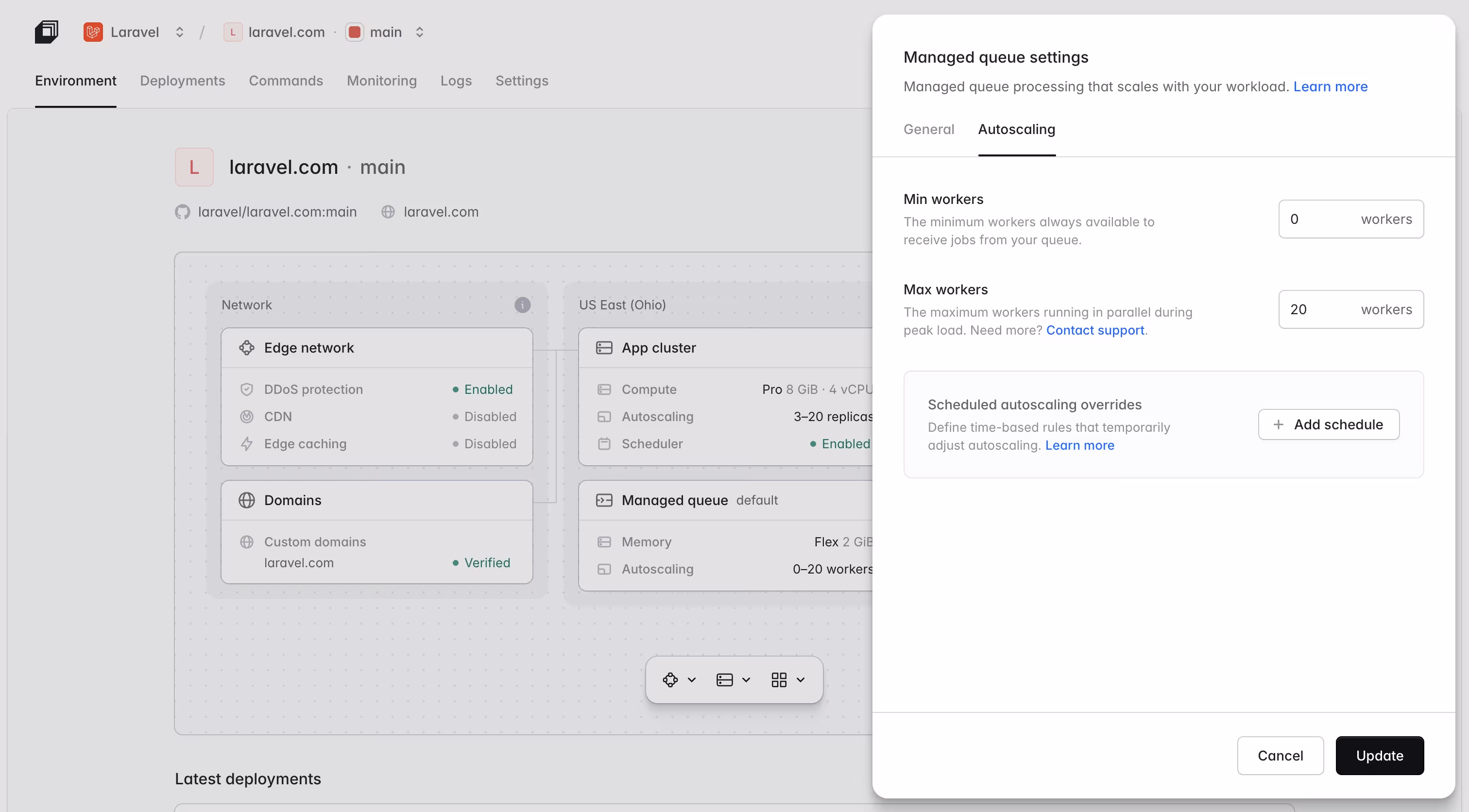Go to the Monitoring tab
The image size is (1469, 812).
[381, 81]
